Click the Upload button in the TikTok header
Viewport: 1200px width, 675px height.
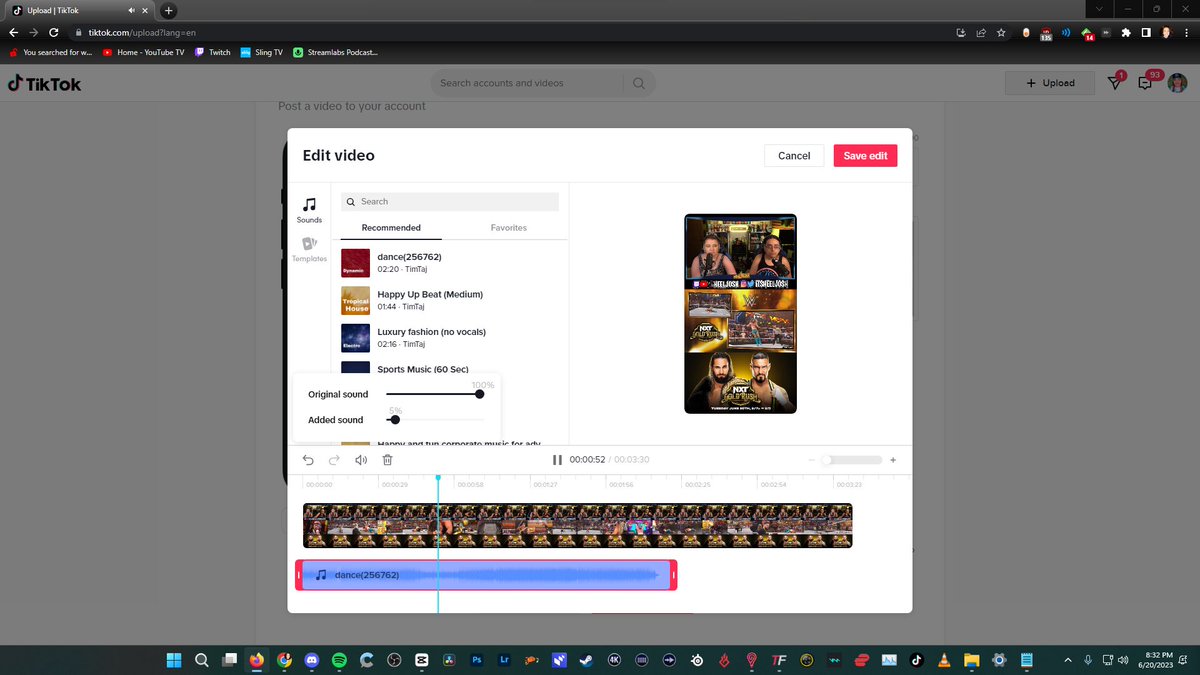pyautogui.click(x=1049, y=83)
